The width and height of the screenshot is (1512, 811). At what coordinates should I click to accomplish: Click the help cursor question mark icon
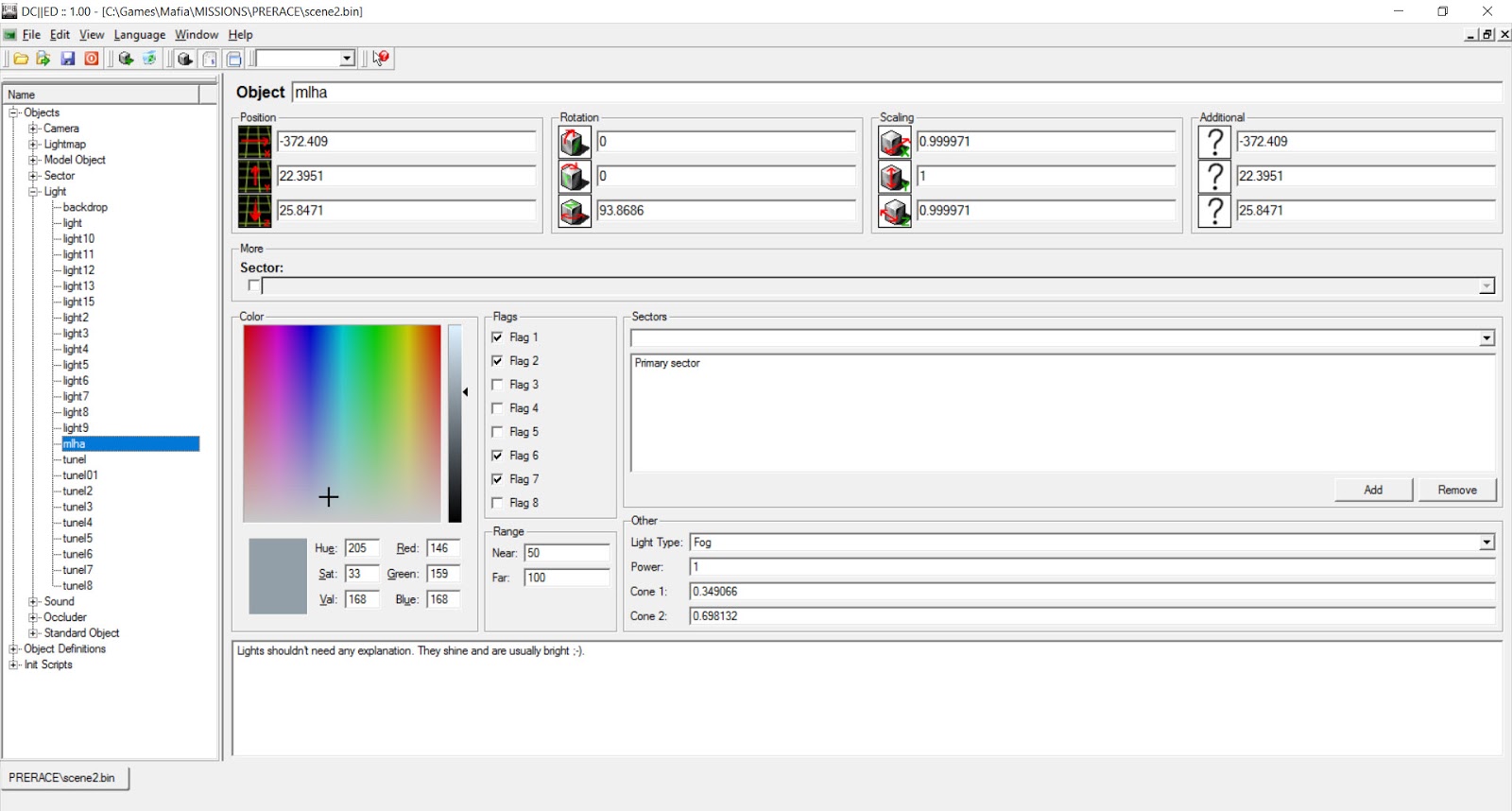coord(381,59)
